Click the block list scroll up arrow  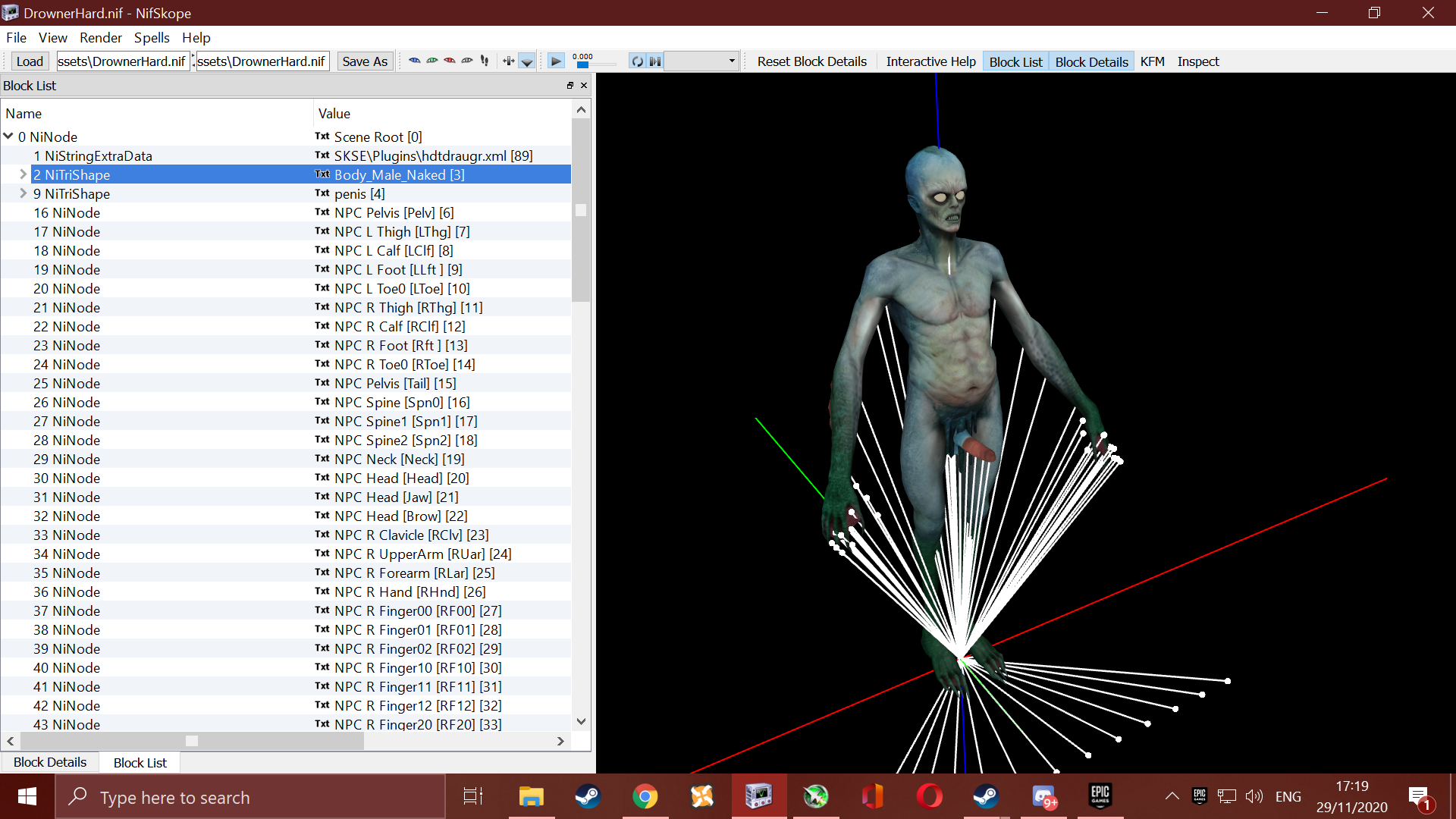(x=581, y=110)
